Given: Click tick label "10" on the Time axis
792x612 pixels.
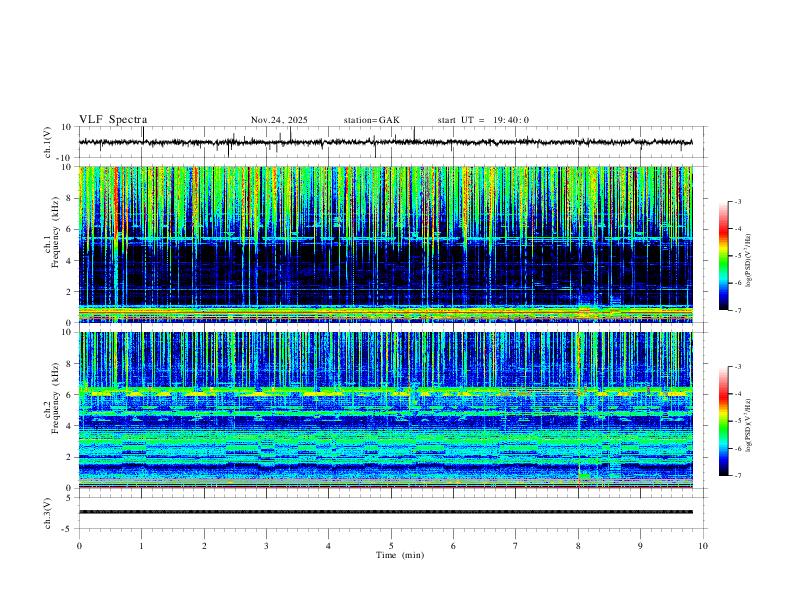Looking at the screenshot, I should [x=703, y=546].
